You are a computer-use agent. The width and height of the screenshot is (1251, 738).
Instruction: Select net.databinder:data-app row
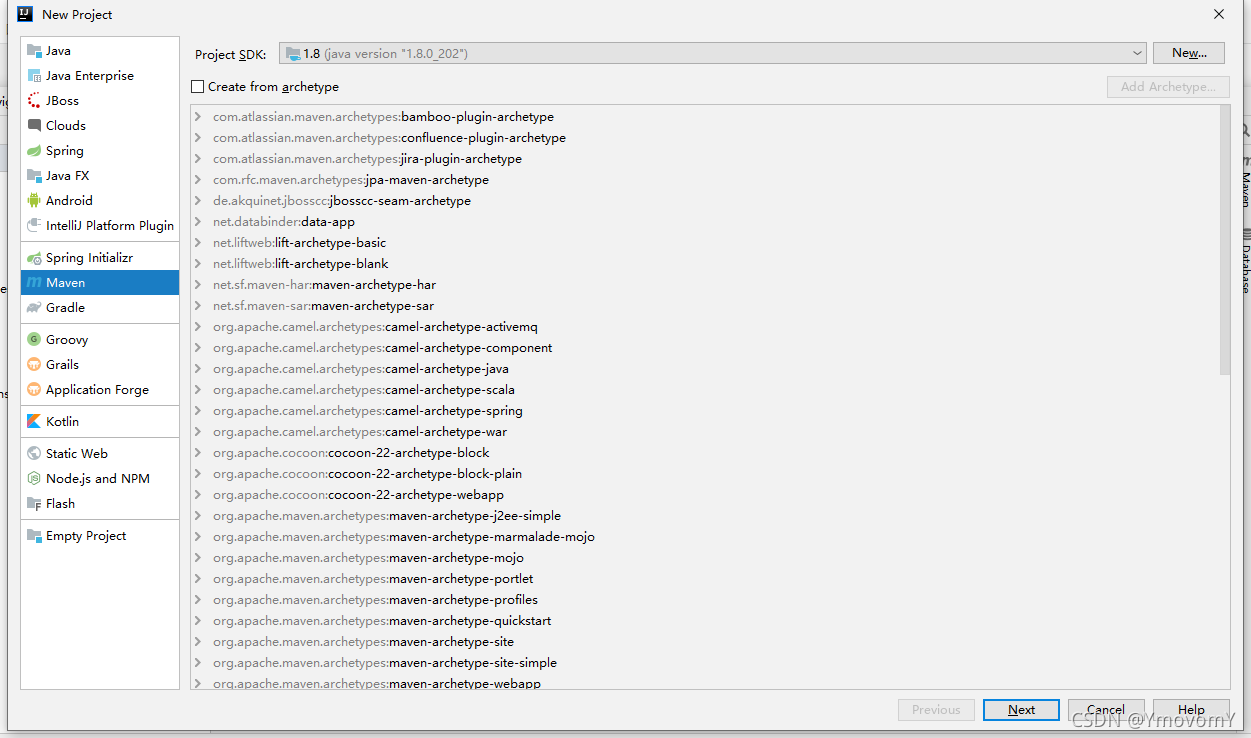point(705,222)
